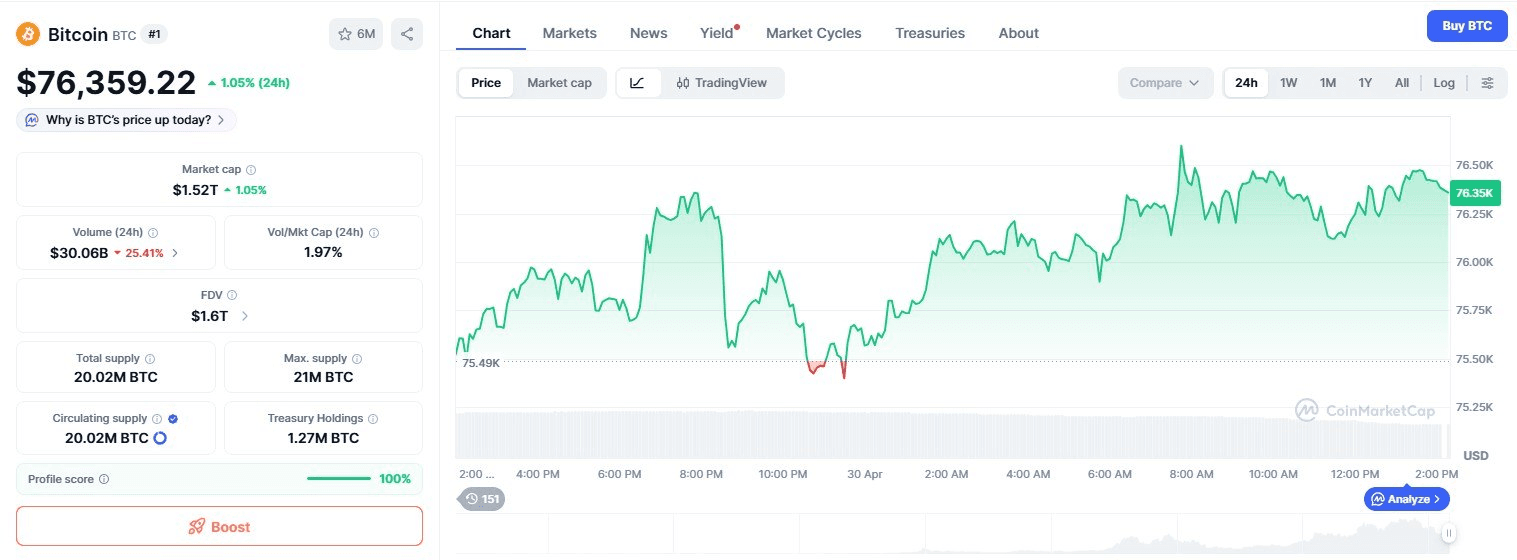The height and width of the screenshot is (560, 1517).
Task: Open chart settings sliders icon
Action: [x=1488, y=83]
